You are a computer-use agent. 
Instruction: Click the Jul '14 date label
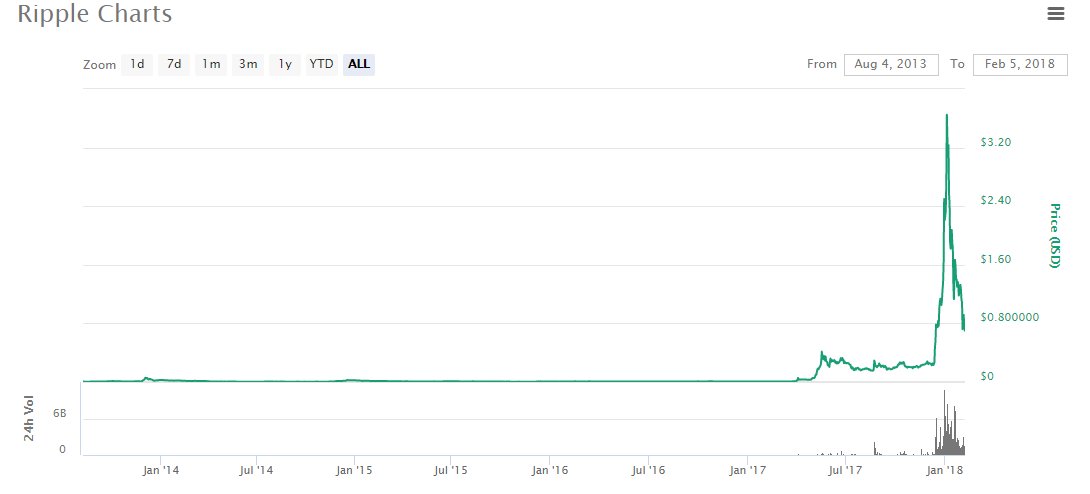257,470
